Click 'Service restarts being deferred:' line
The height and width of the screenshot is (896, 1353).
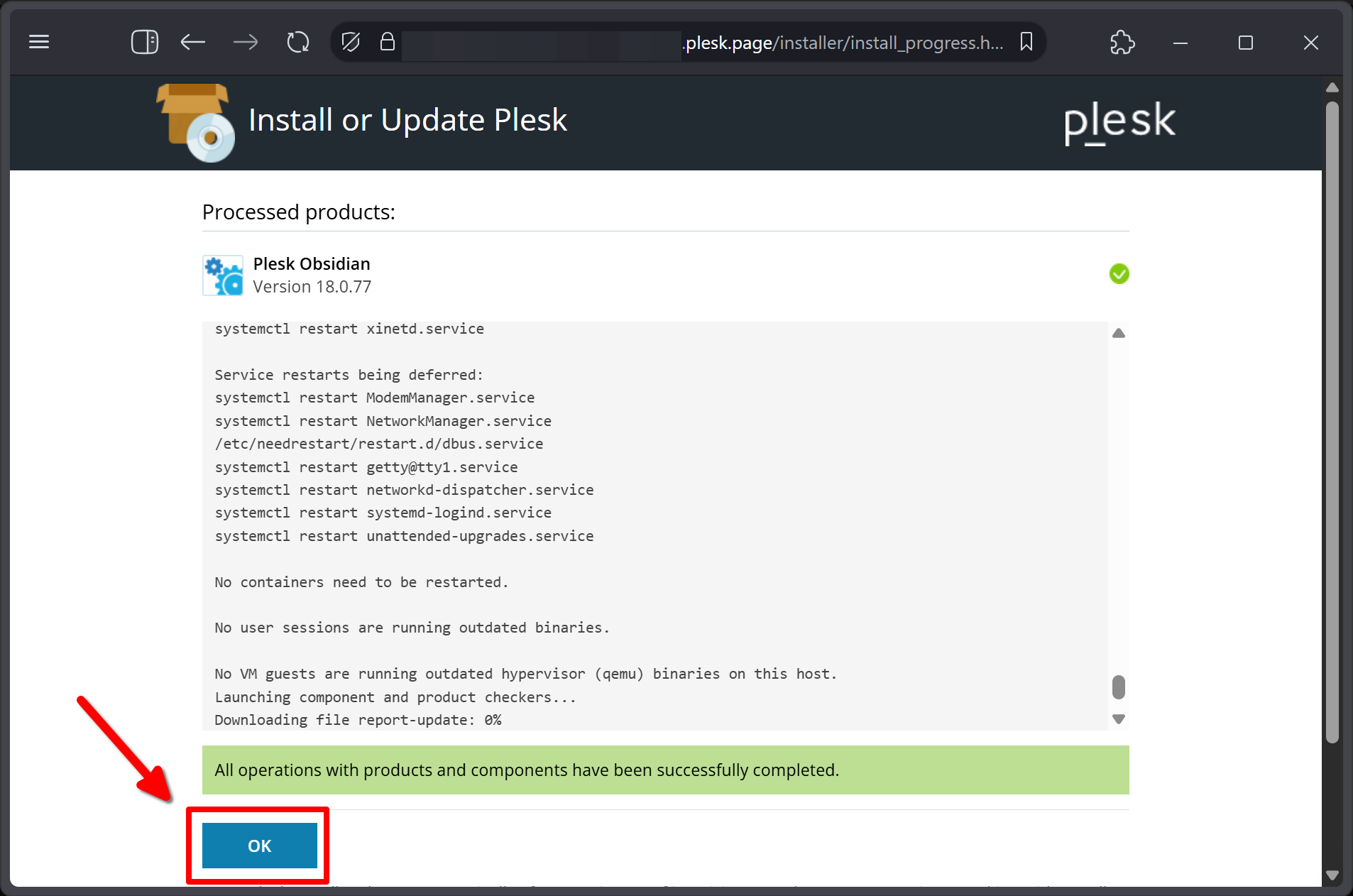click(x=349, y=375)
